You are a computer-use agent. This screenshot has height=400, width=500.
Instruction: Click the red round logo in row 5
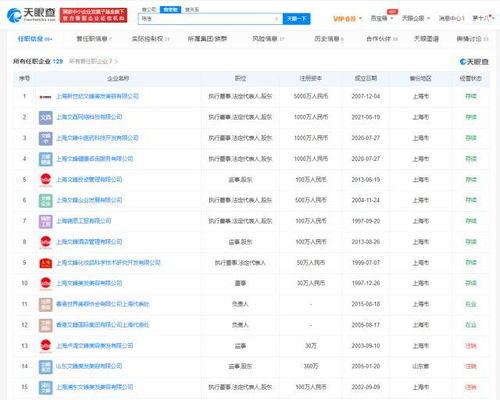tap(46, 180)
